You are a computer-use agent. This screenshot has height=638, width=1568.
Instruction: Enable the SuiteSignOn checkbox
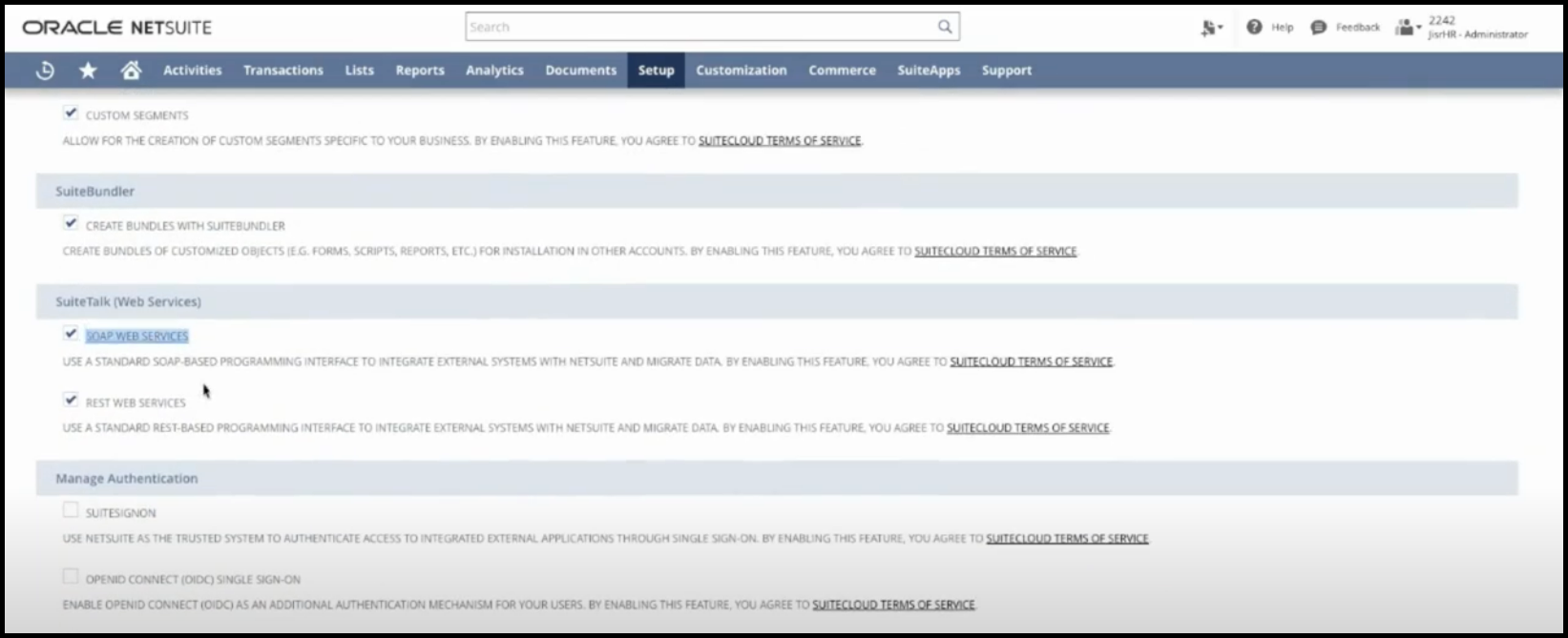[x=71, y=511]
